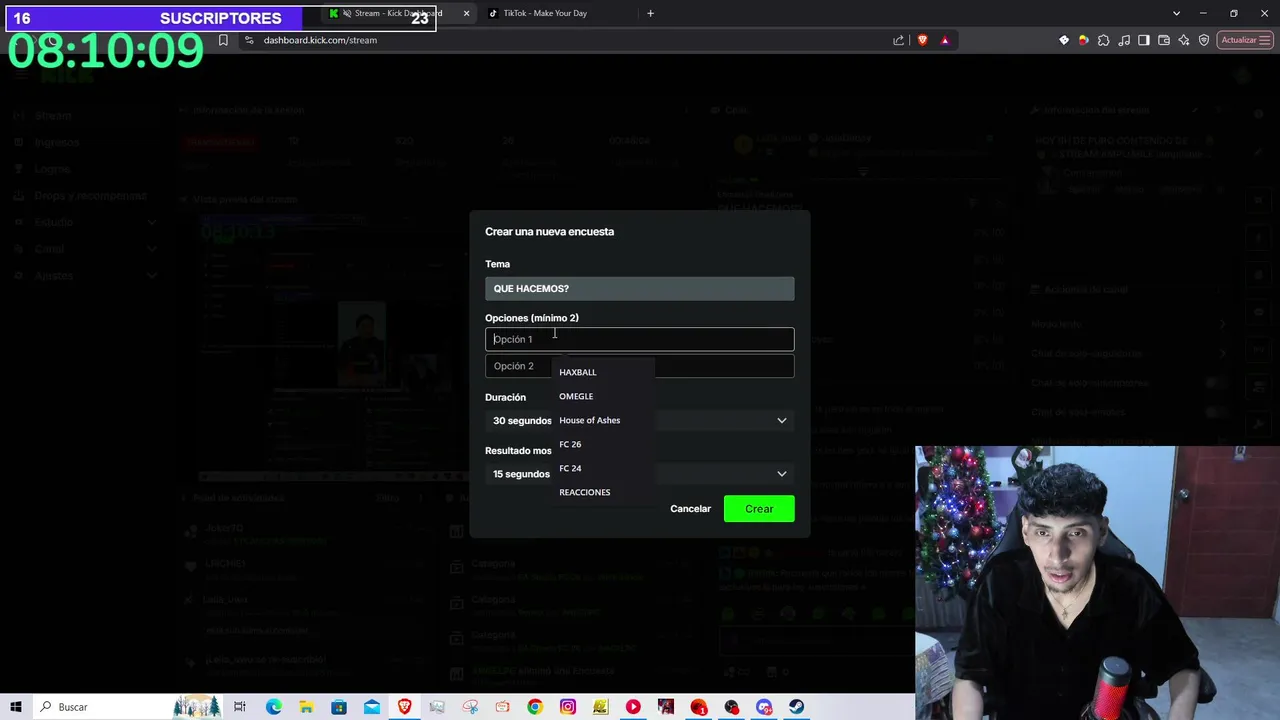Select HAXBALL from the autocomplete suggestions

603,372
